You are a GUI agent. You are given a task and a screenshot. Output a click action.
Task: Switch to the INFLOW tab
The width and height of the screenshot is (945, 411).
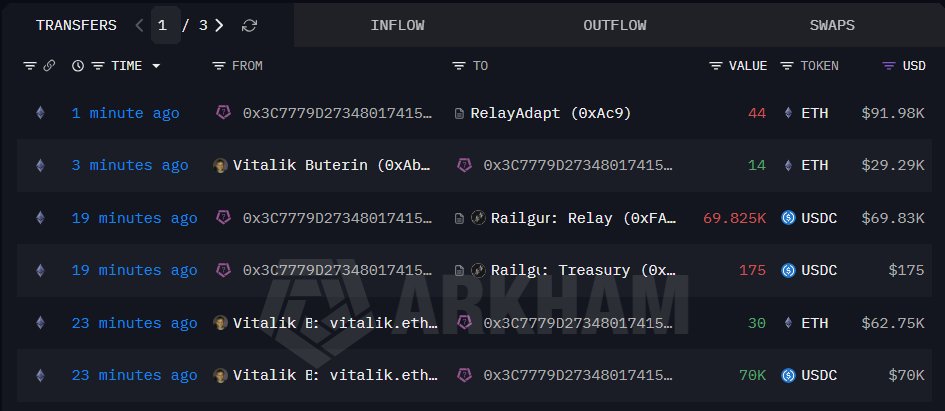click(396, 25)
